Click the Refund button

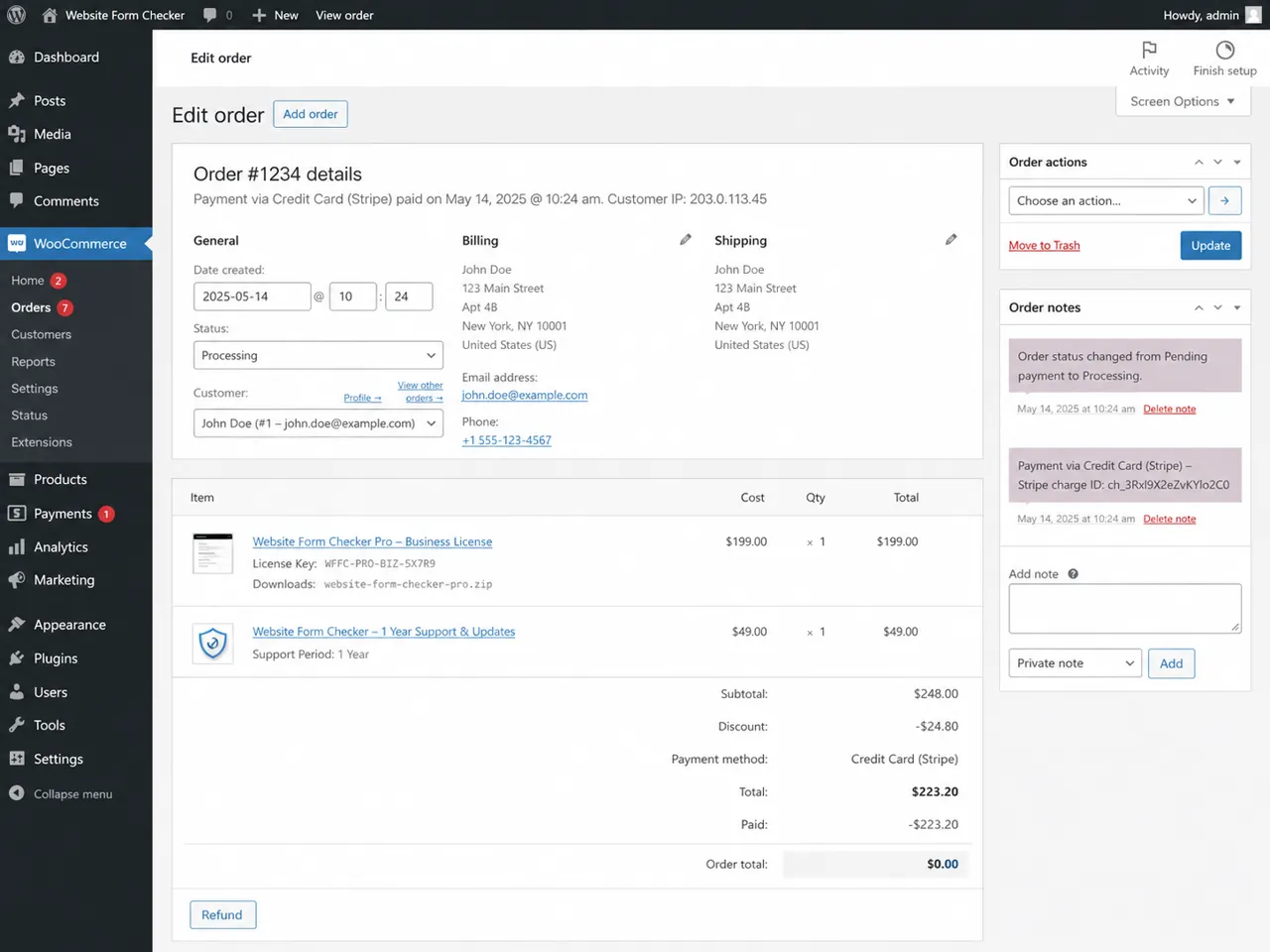[x=222, y=914]
